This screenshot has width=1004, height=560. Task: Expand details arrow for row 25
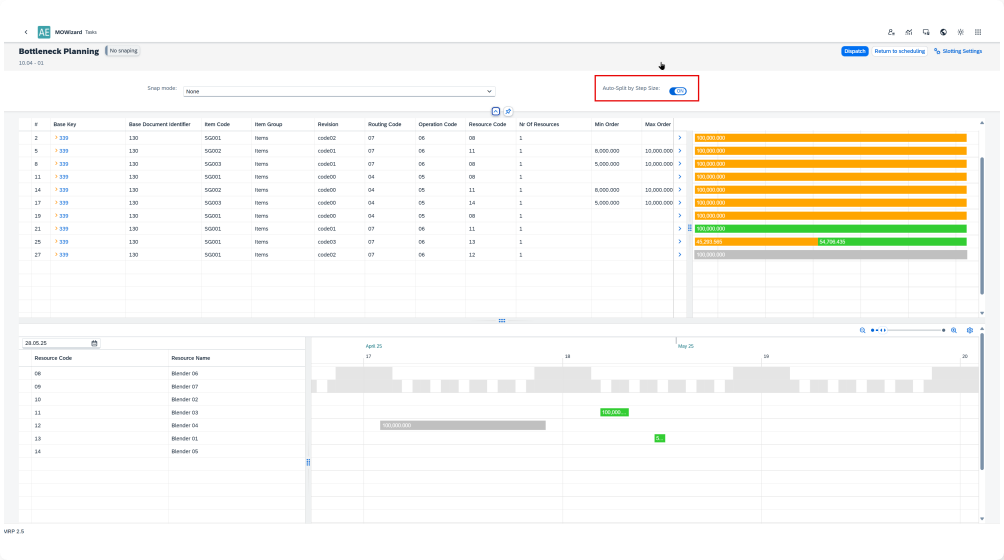click(x=680, y=242)
